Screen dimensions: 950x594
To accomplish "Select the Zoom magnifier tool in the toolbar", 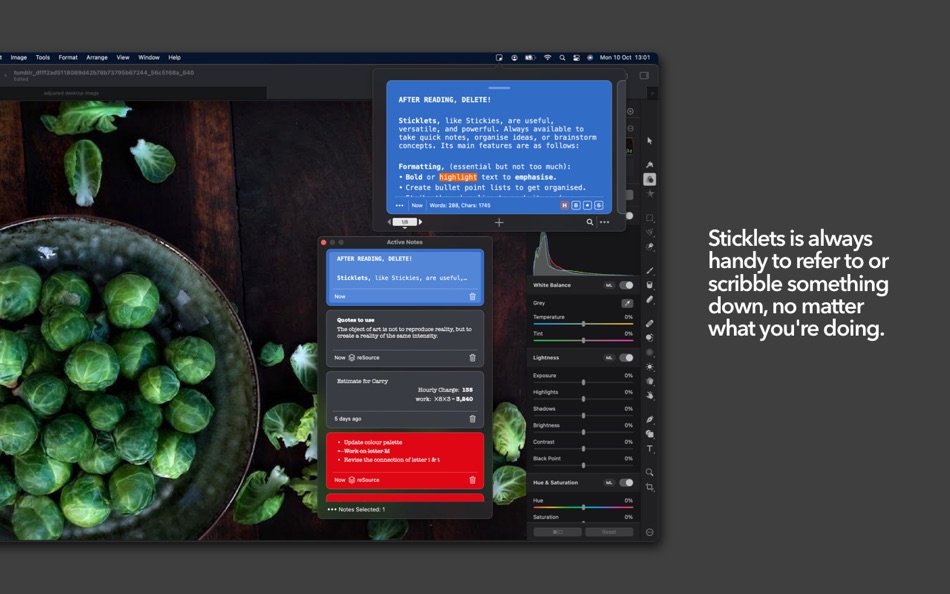I will pos(649,472).
